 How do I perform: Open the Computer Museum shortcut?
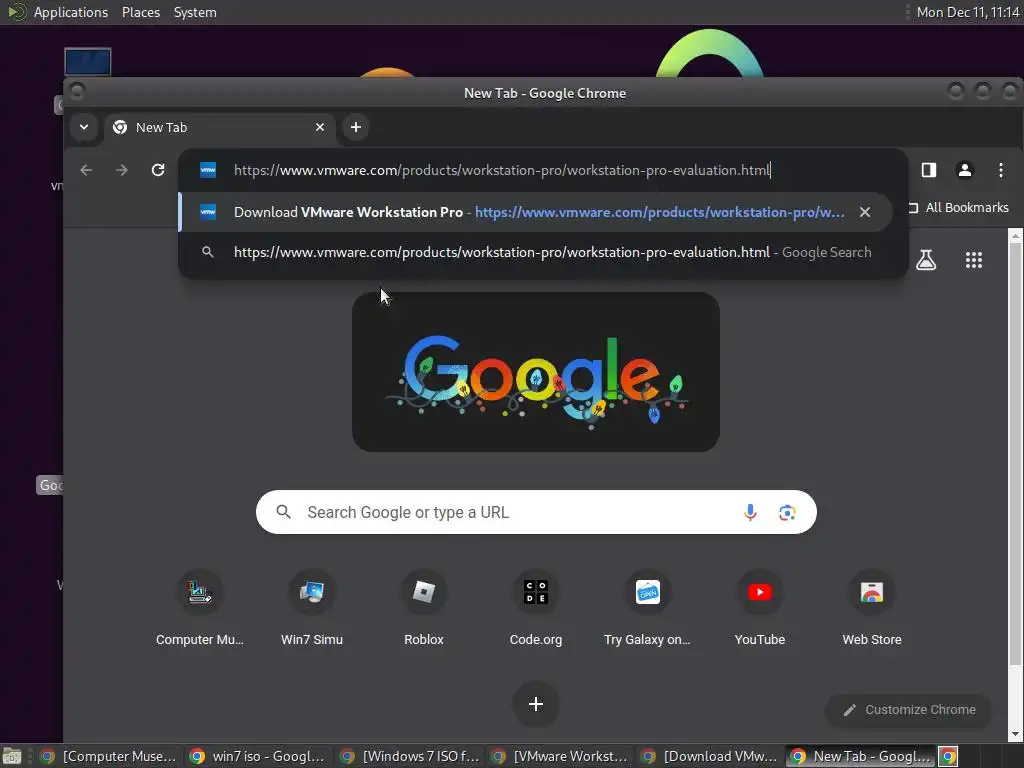[200, 609]
